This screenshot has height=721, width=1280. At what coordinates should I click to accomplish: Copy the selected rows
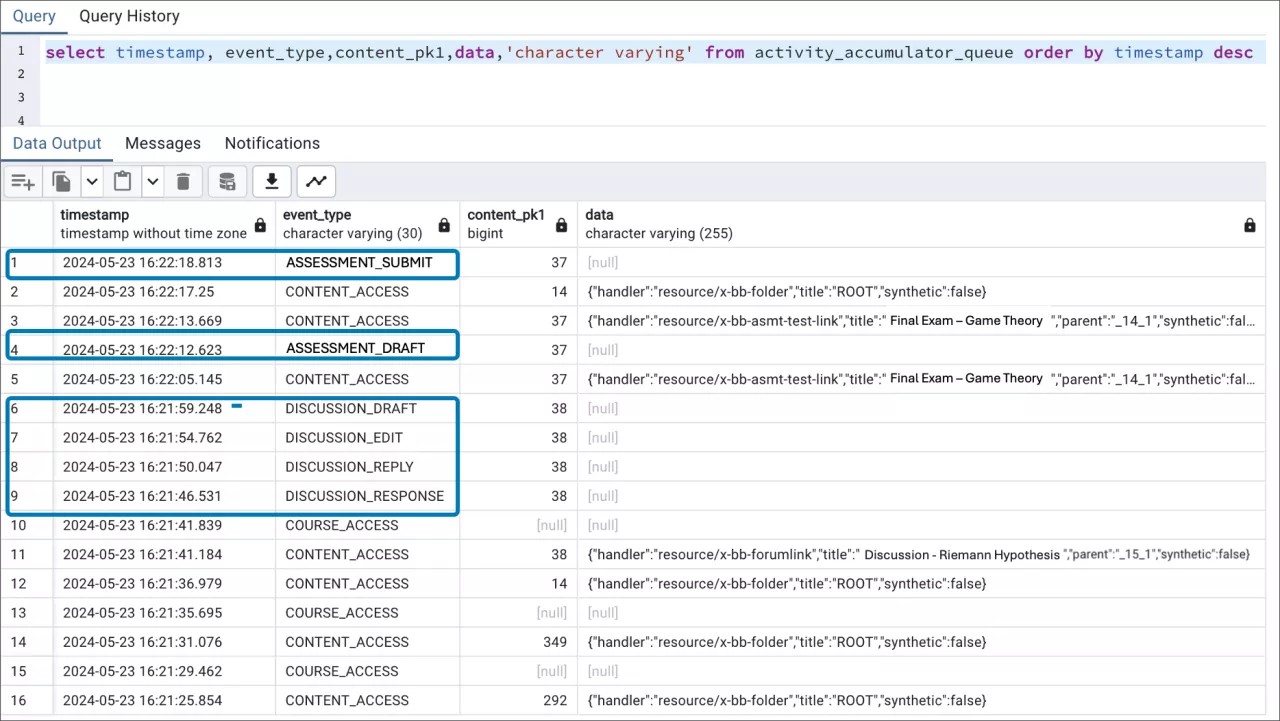tap(61, 181)
